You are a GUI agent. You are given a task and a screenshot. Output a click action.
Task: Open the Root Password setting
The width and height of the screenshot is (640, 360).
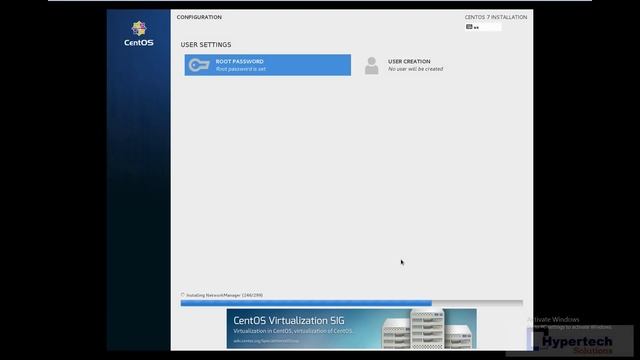pyautogui.click(x=267, y=65)
